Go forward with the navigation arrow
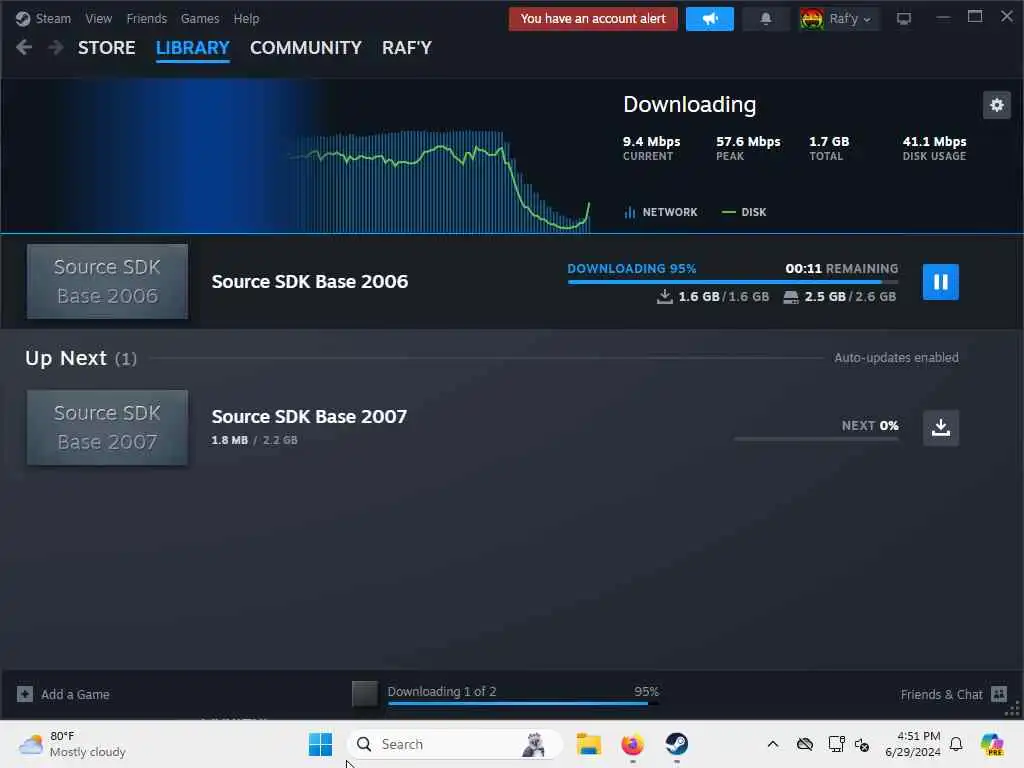Image resolution: width=1024 pixels, height=768 pixels. (x=56, y=47)
